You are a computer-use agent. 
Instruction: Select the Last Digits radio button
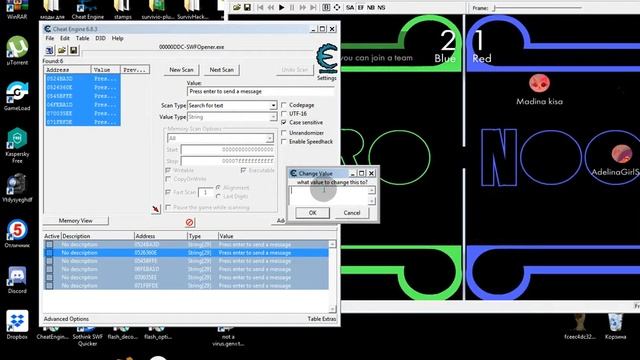pyautogui.click(x=218, y=196)
